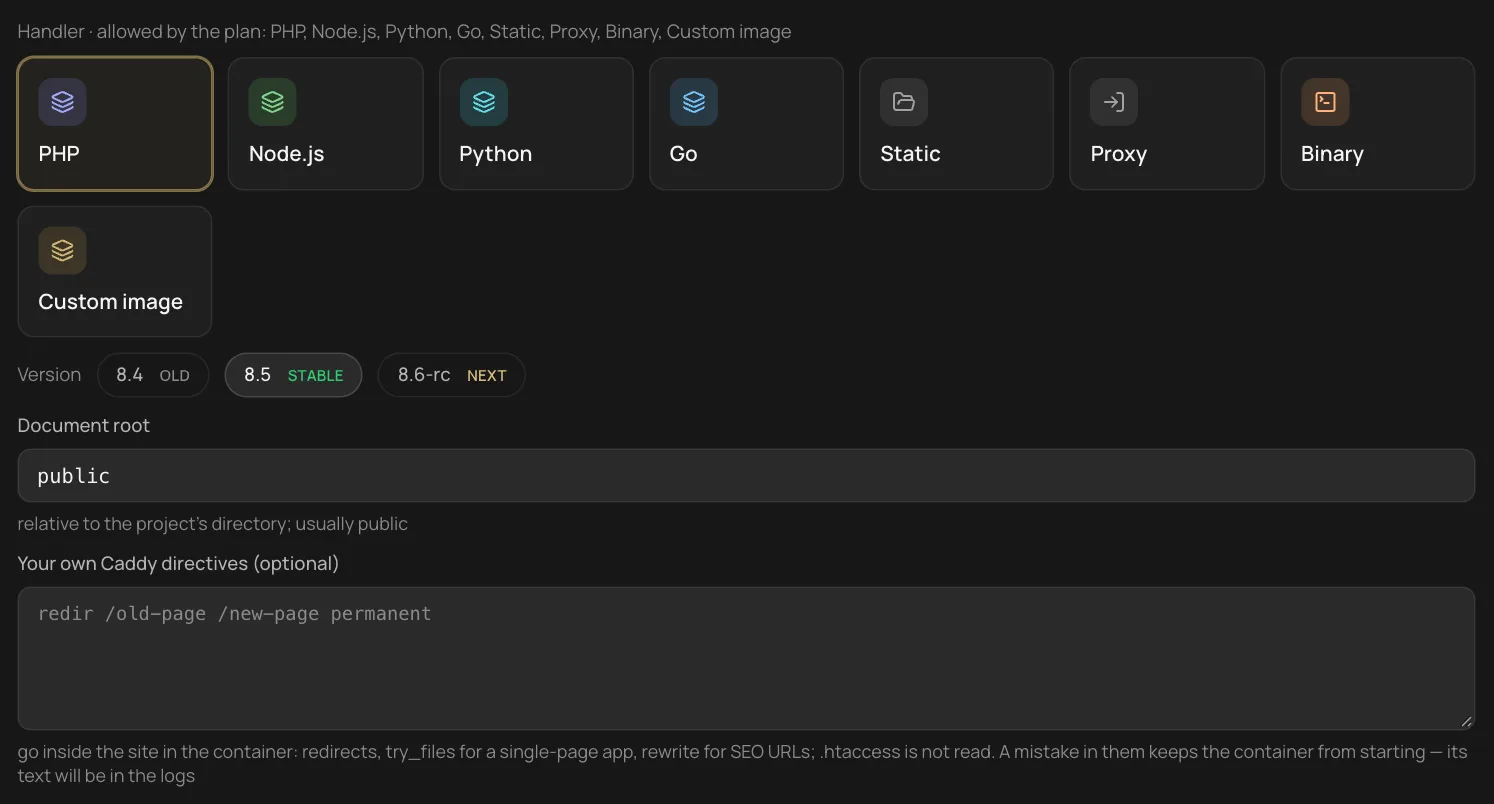Focus the Document root input field
The height and width of the screenshot is (804, 1494).
click(x=746, y=475)
